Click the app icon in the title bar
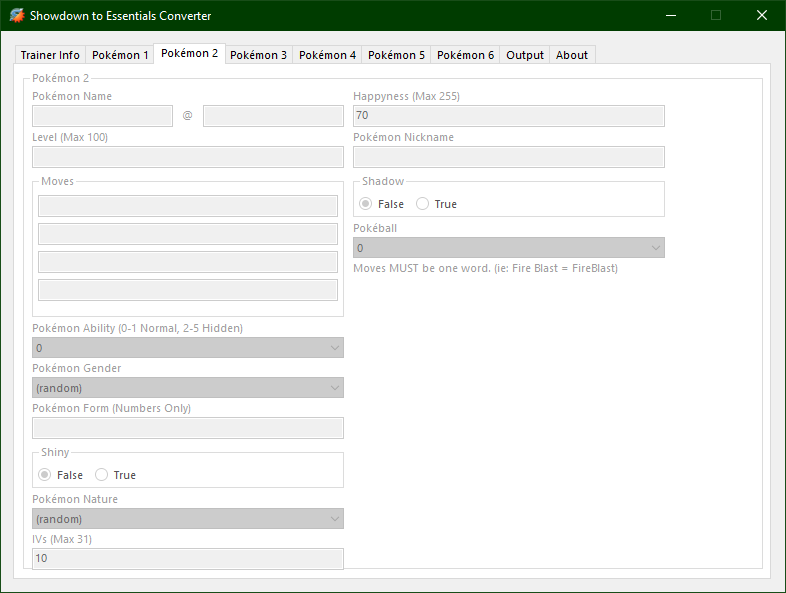Image resolution: width=786 pixels, height=593 pixels. pyautogui.click(x=16, y=15)
